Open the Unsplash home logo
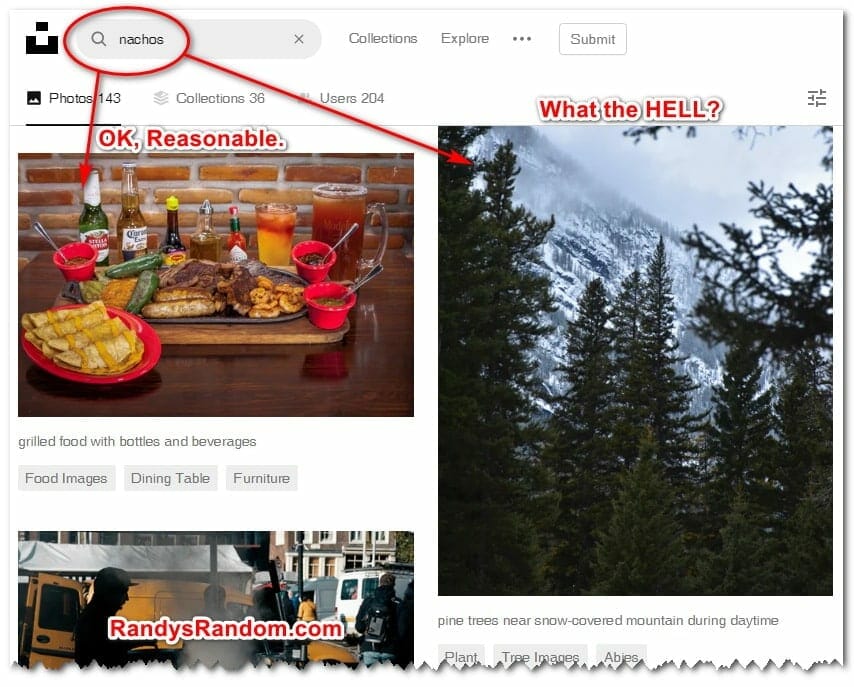This screenshot has width=854, height=687. point(42,38)
